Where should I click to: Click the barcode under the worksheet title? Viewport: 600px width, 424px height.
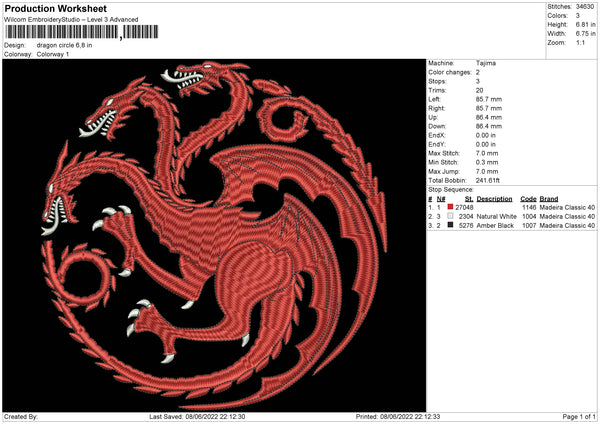click(81, 32)
